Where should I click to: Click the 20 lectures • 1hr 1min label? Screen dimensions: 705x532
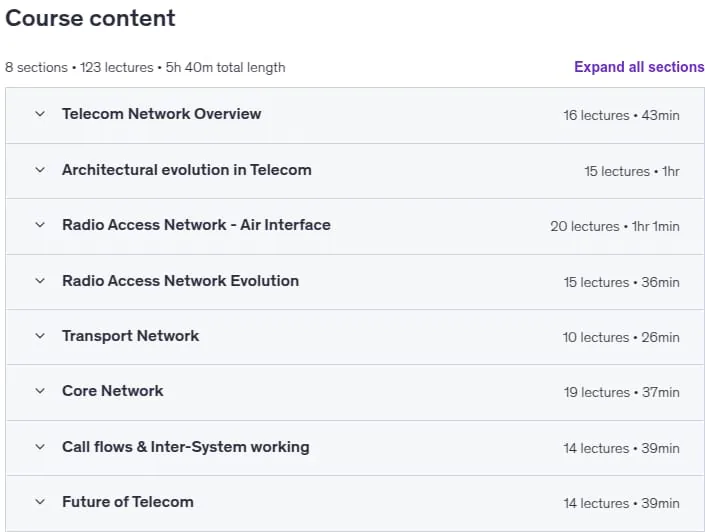(x=615, y=226)
